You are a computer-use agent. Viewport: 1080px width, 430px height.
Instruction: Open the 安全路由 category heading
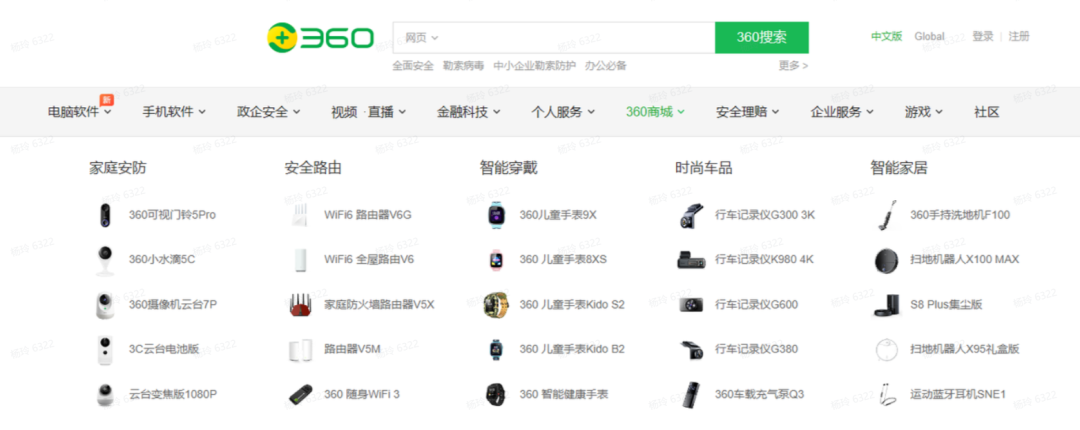coord(313,167)
